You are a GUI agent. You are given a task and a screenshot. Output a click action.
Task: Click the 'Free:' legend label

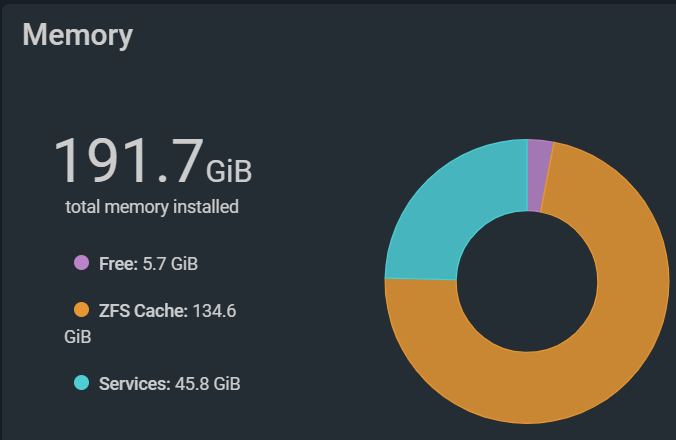(118, 264)
